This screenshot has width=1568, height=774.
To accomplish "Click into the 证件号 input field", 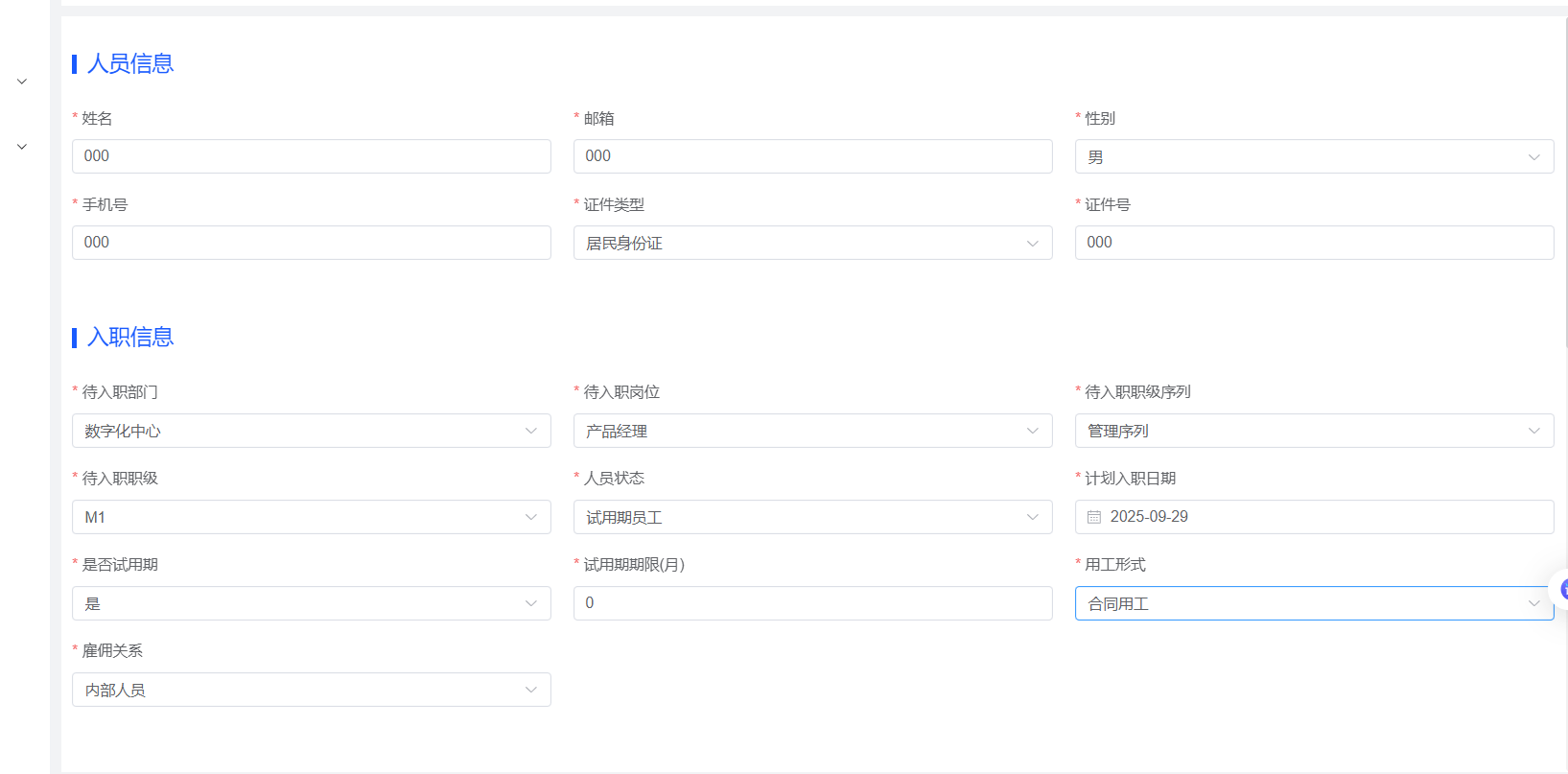I will (1314, 243).
